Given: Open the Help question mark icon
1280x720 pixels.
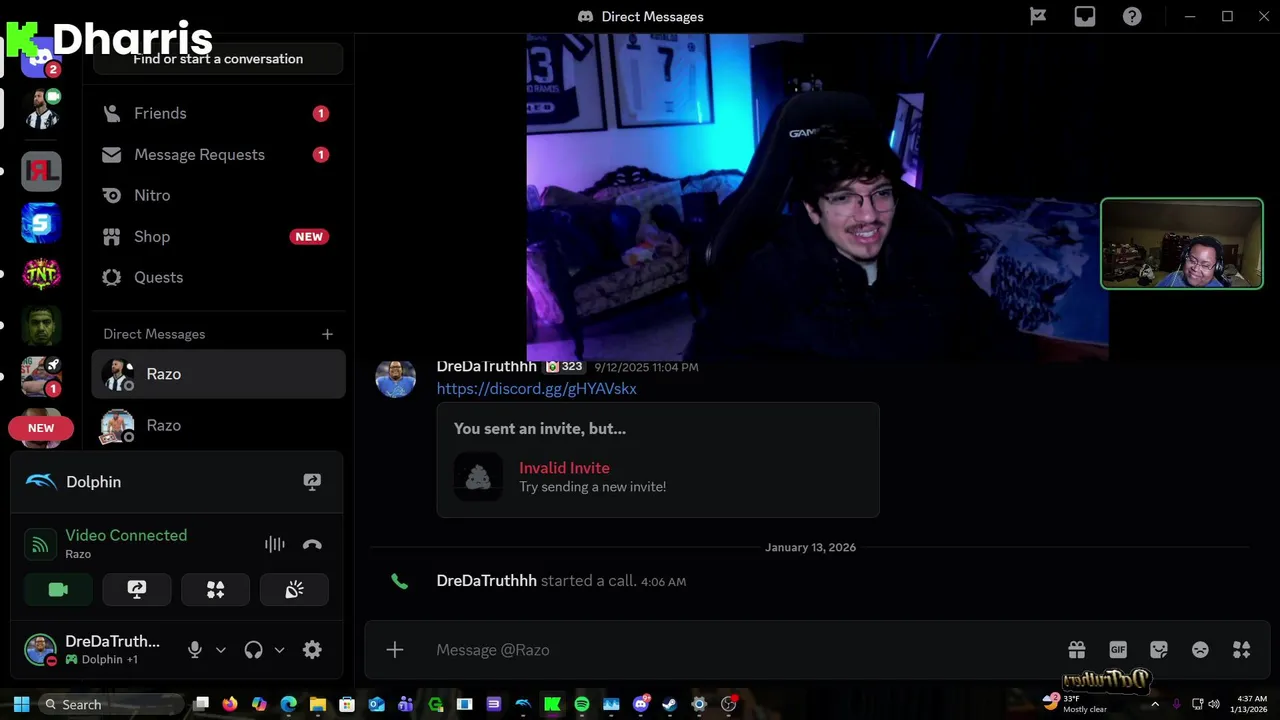Looking at the screenshot, I should [1132, 16].
